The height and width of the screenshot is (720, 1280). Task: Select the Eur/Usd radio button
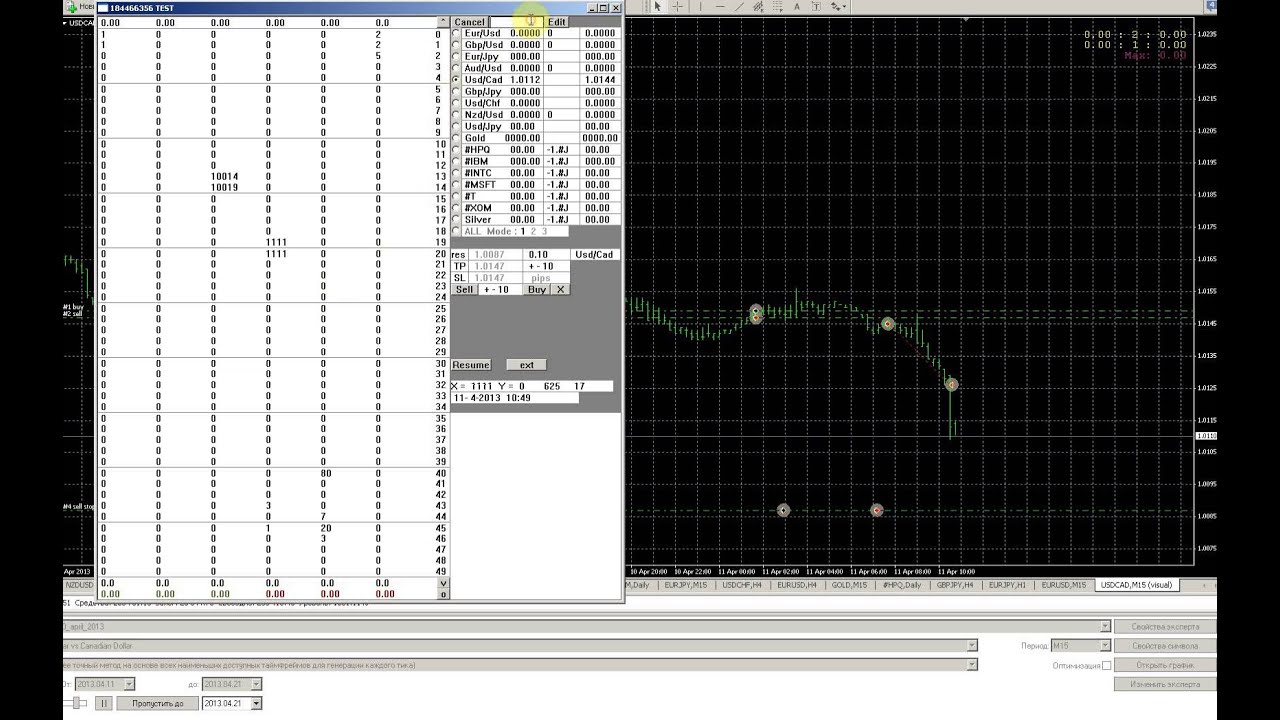point(457,33)
